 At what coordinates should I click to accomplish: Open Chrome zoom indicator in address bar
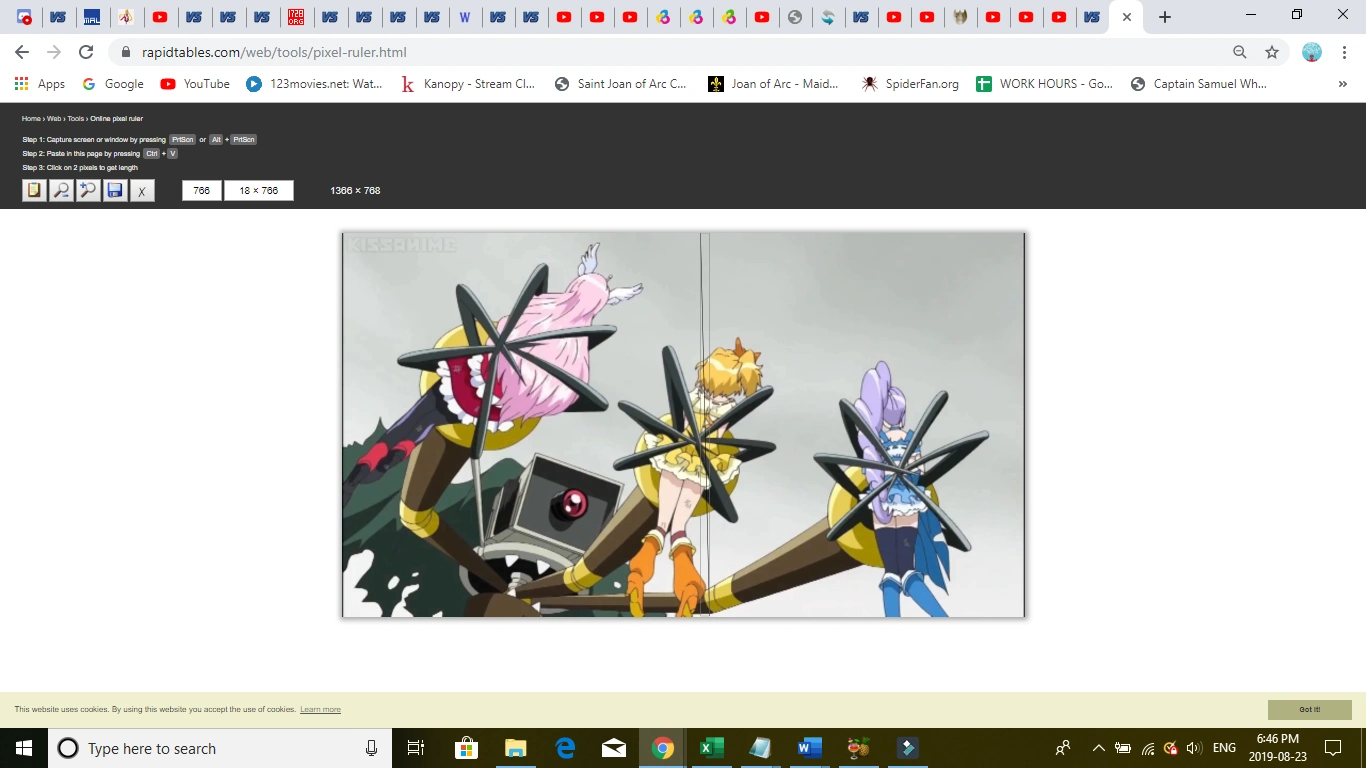(1239, 52)
